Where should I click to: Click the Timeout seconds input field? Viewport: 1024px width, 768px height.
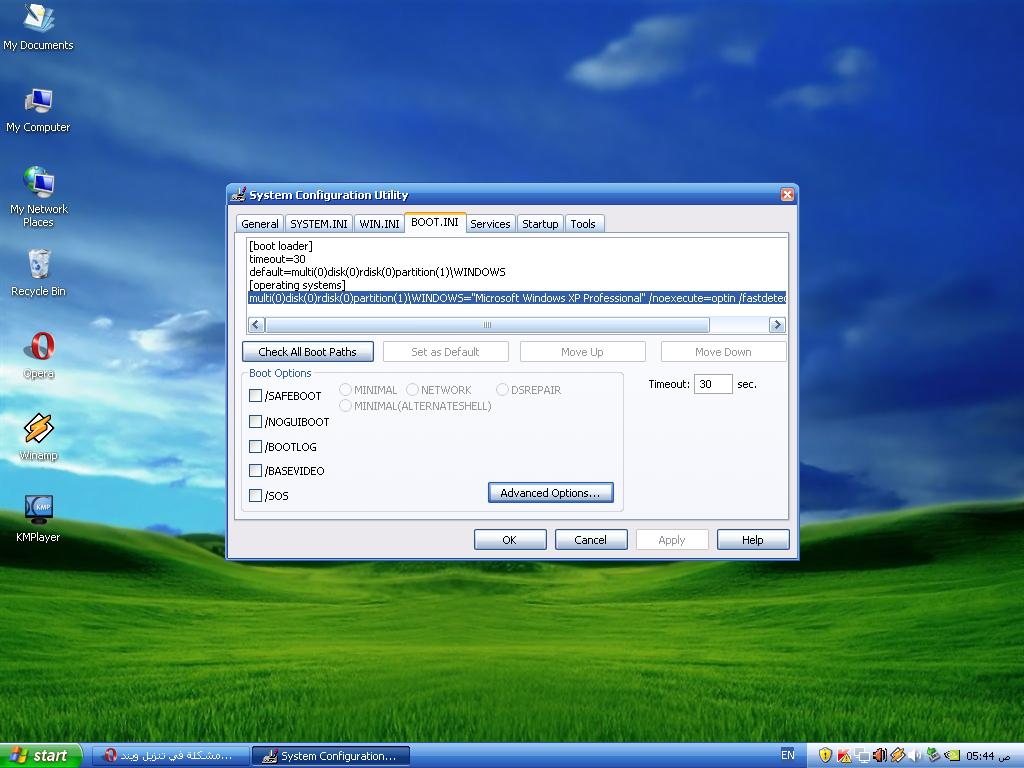712,384
